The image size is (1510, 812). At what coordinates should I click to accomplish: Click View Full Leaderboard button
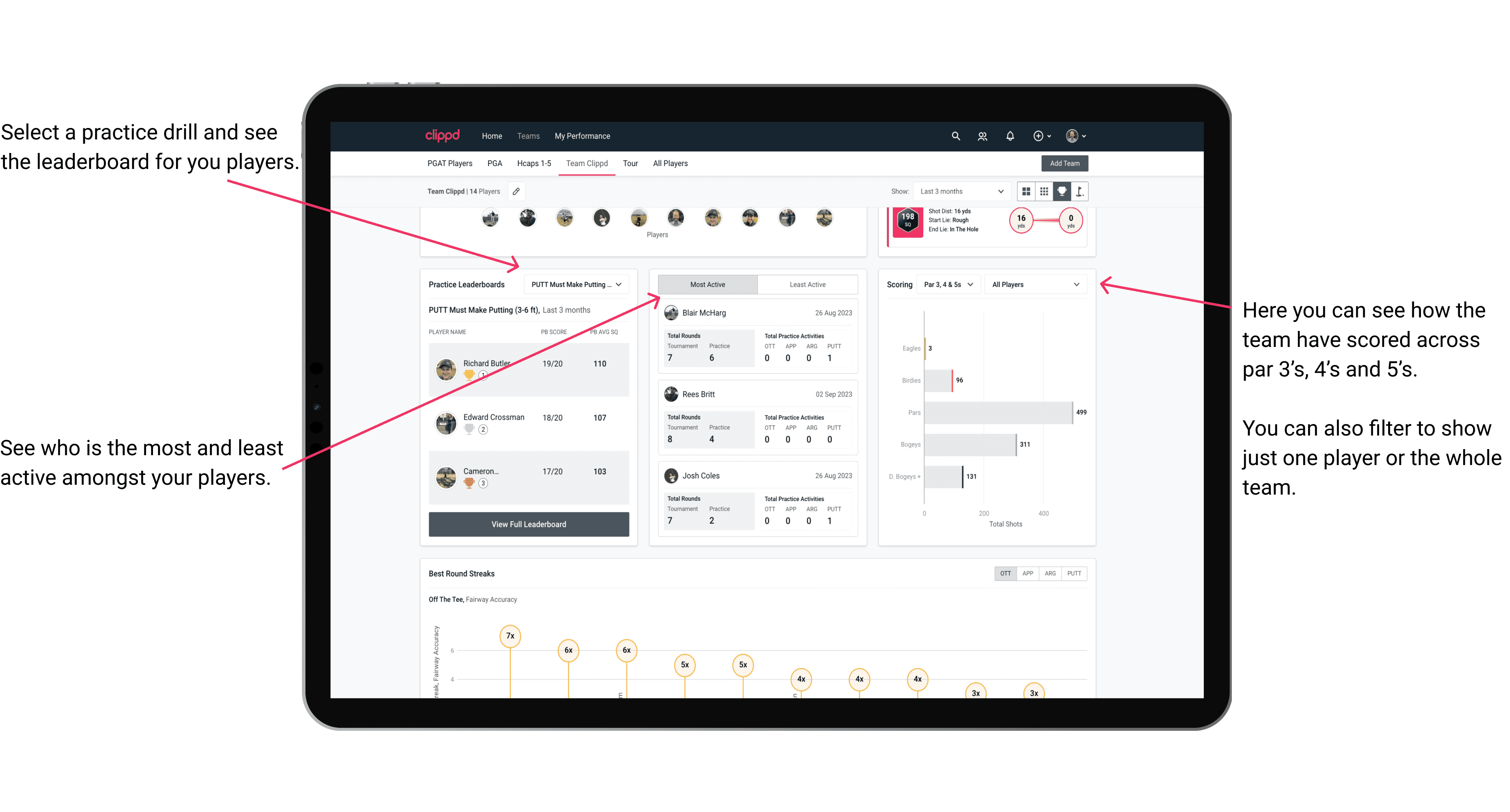coord(528,525)
